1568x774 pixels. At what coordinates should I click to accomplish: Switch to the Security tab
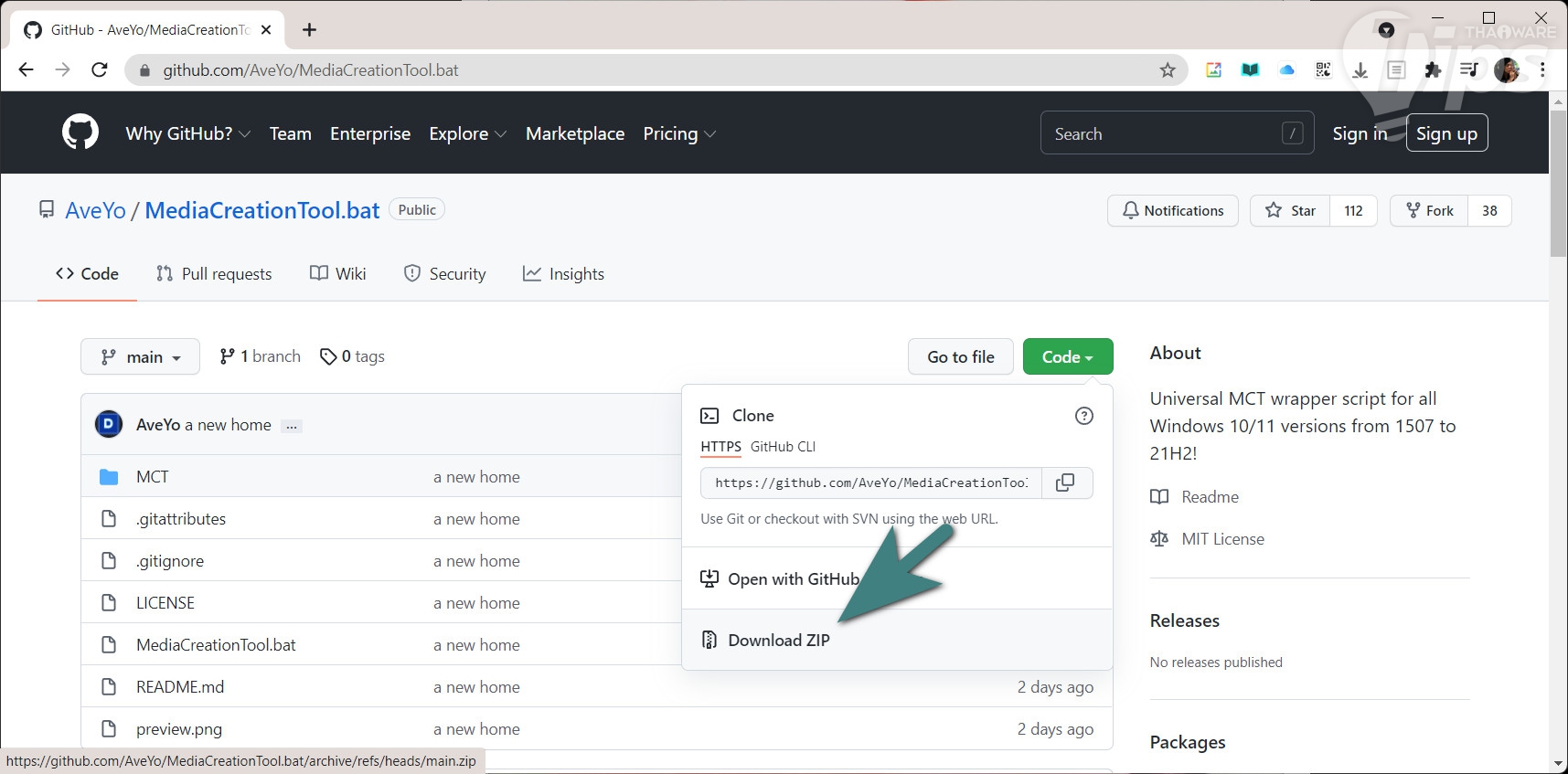coord(444,274)
